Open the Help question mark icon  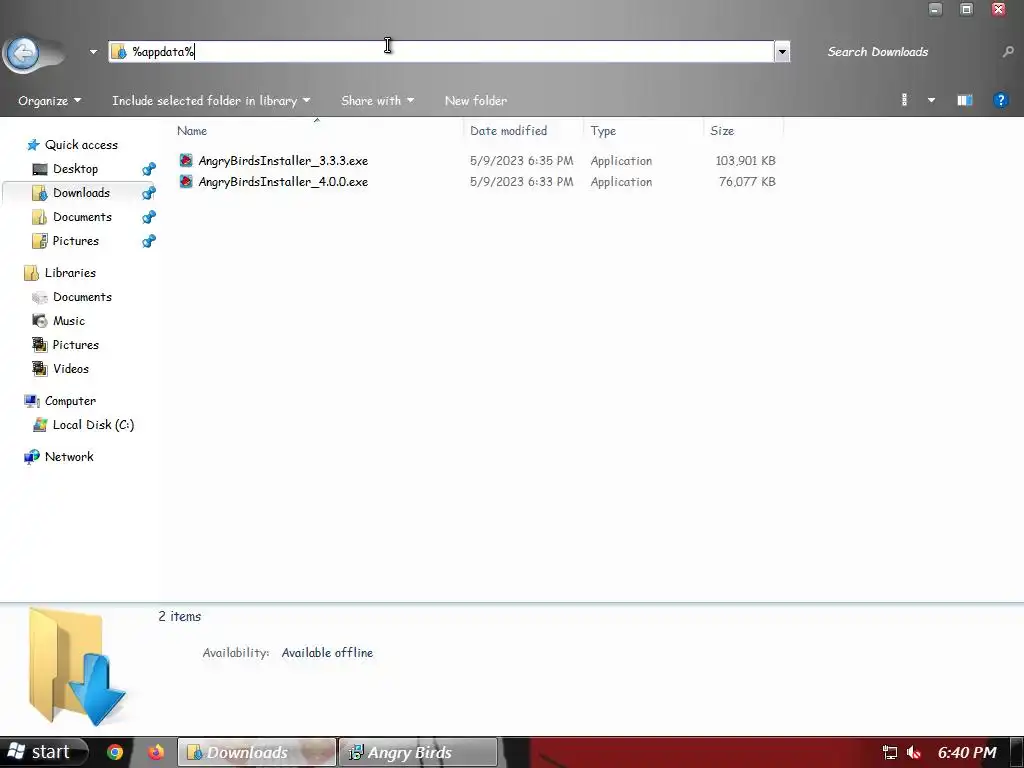pyautogui.click(x=1000, y=100)
